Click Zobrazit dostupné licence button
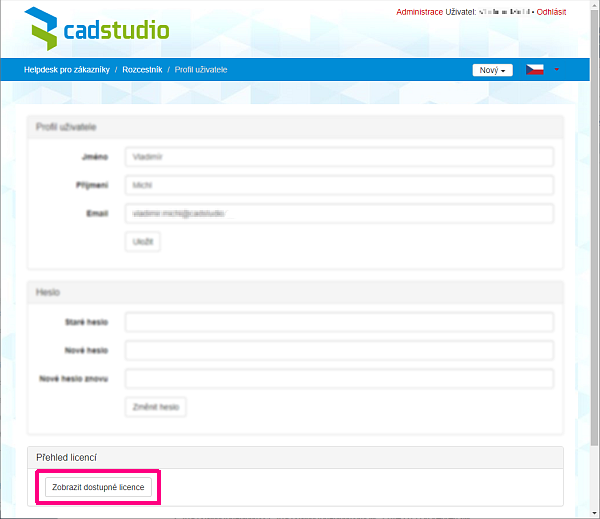The height and width of the screenshot is (519, 600). pos(98,488)
